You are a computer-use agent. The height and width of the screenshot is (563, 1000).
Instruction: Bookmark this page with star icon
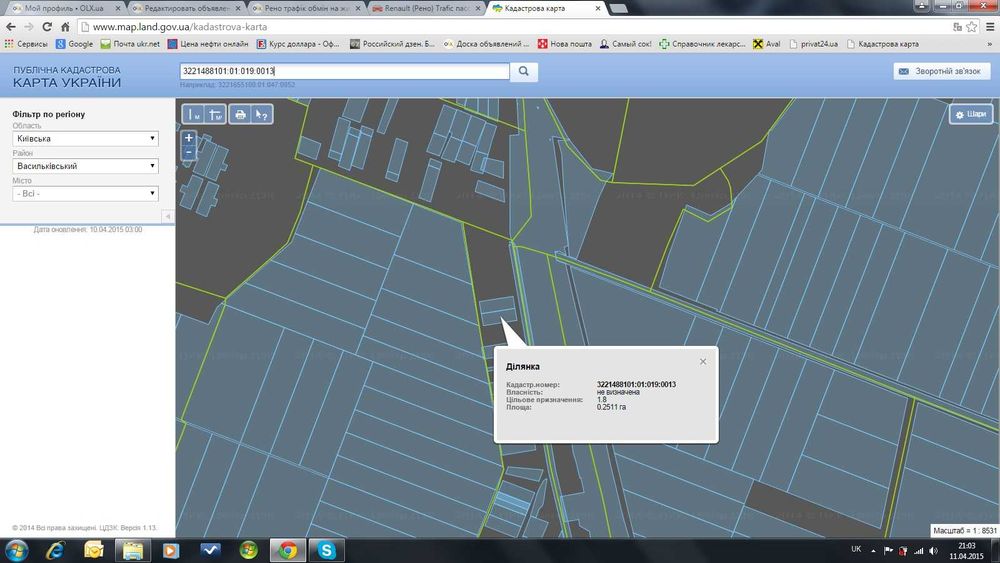(x=971, y=27)
